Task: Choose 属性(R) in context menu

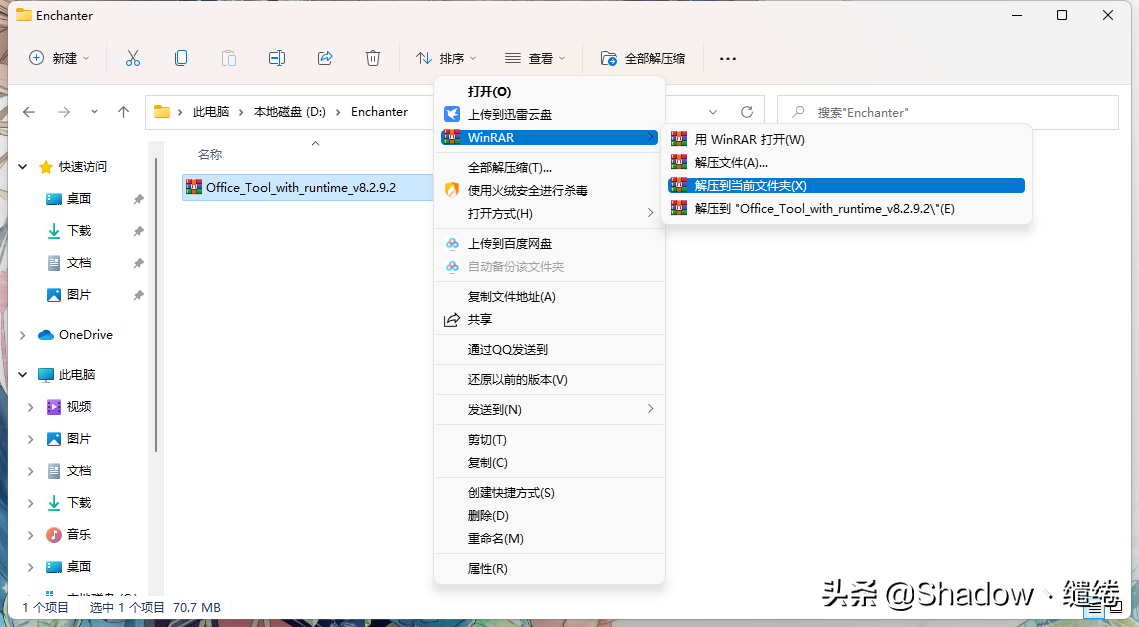Action: 549,569
